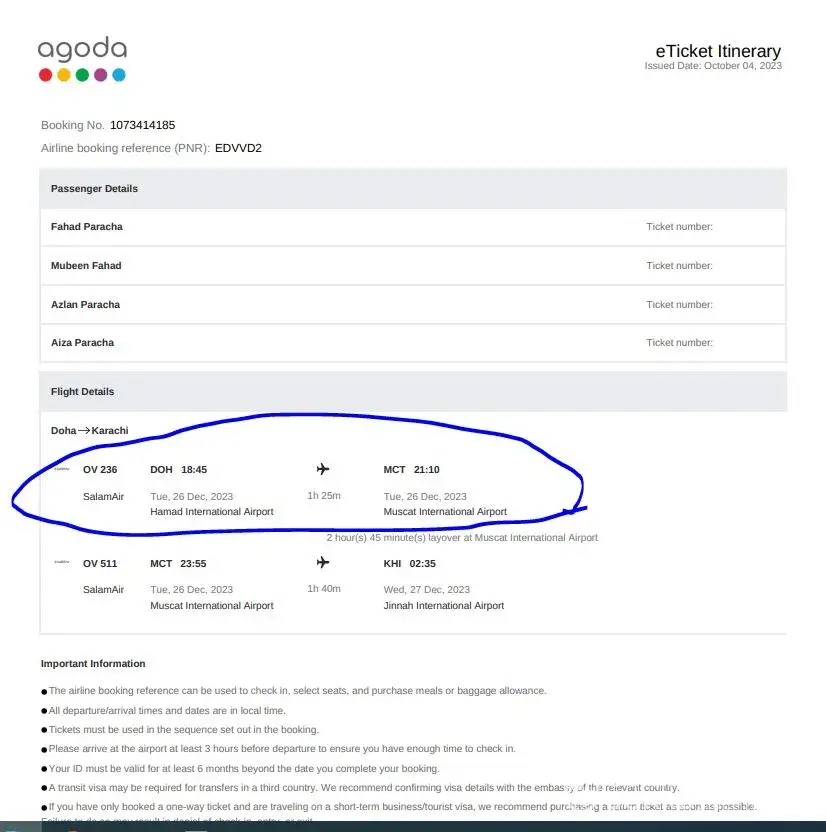Screen dimensions: 826x832
Task: Click departure "MCT 23:55"
Action: coord(178,564)
